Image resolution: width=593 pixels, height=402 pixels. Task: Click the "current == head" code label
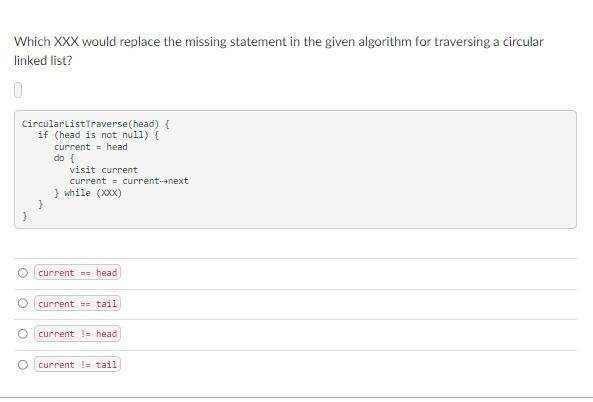78,273
